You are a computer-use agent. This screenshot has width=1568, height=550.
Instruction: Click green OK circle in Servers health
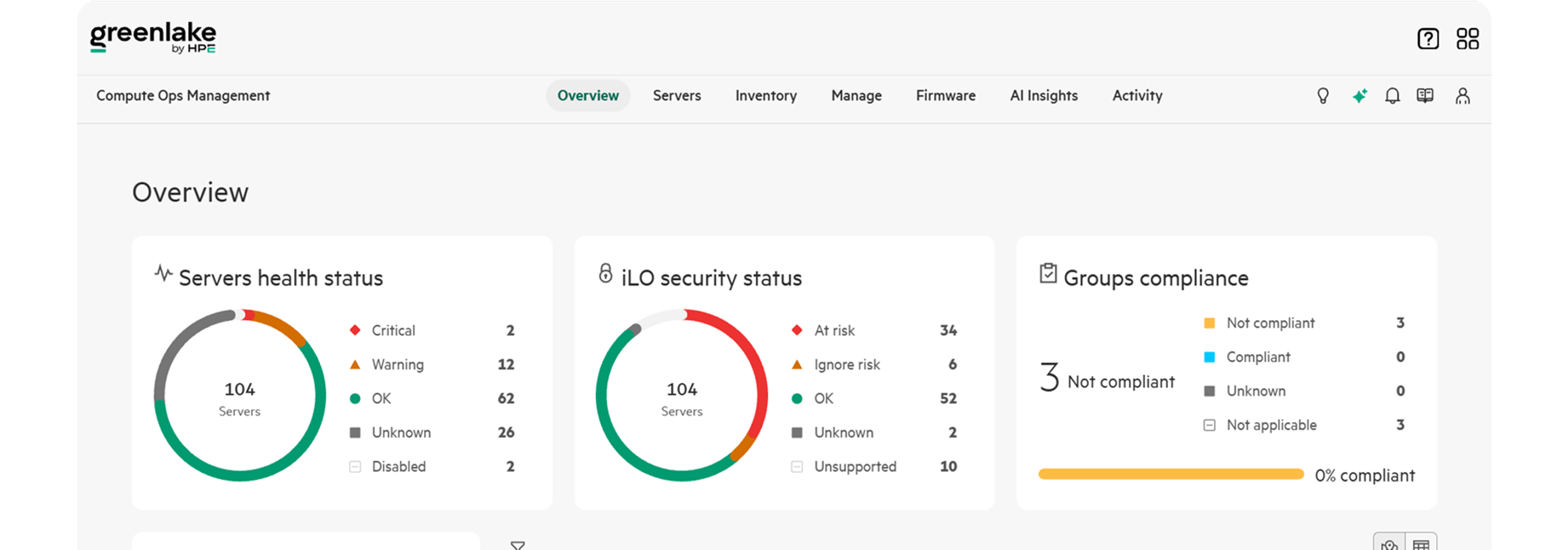point(355,398)
